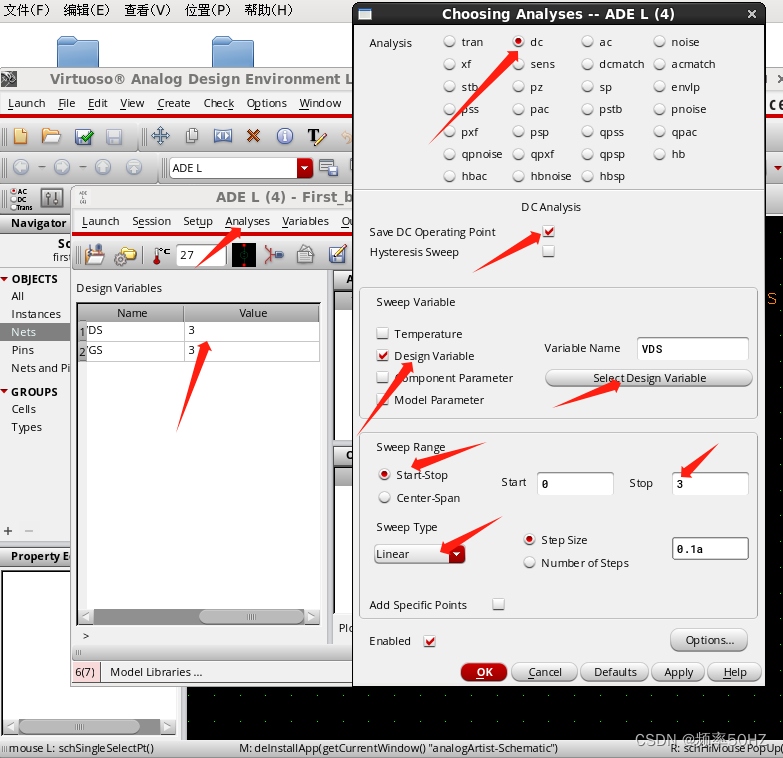Enable Hysteresis Sweep checkbox
783x758 pixels.
pyautogui.click(x=548, y=251)
